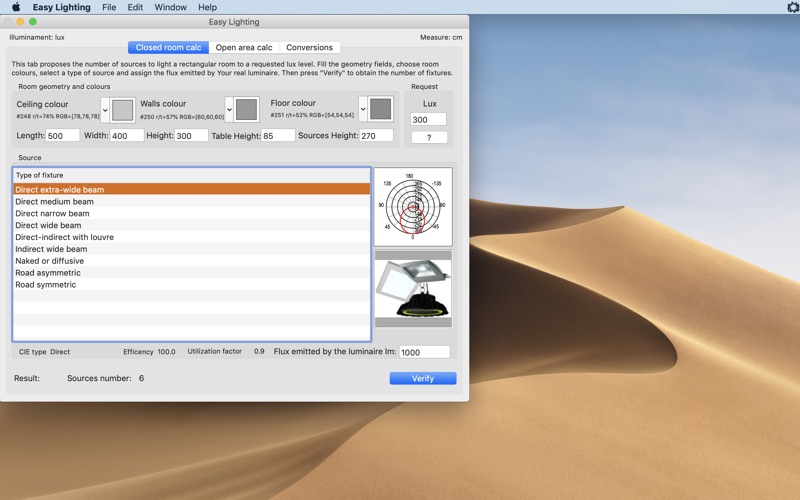800x500 pixels.
Task: Expand the Floor colour dropdown arrow
Action: (x=363, y=109)
